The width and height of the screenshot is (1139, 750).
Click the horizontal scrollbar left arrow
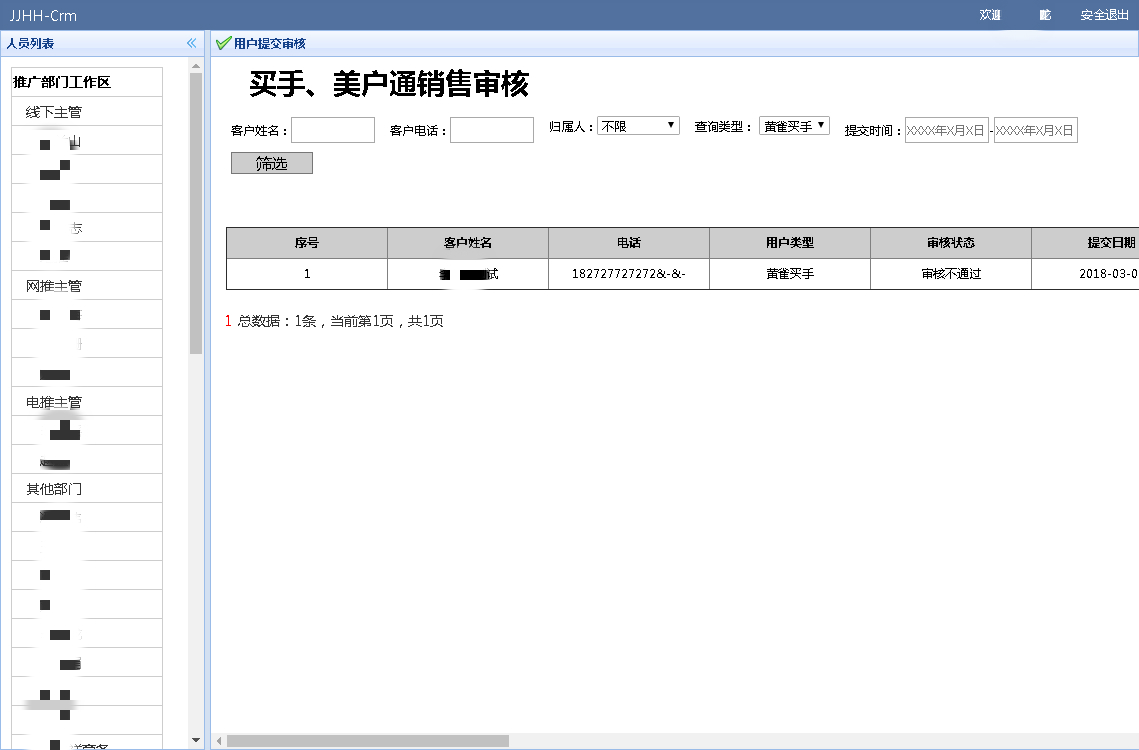[219, 741]
